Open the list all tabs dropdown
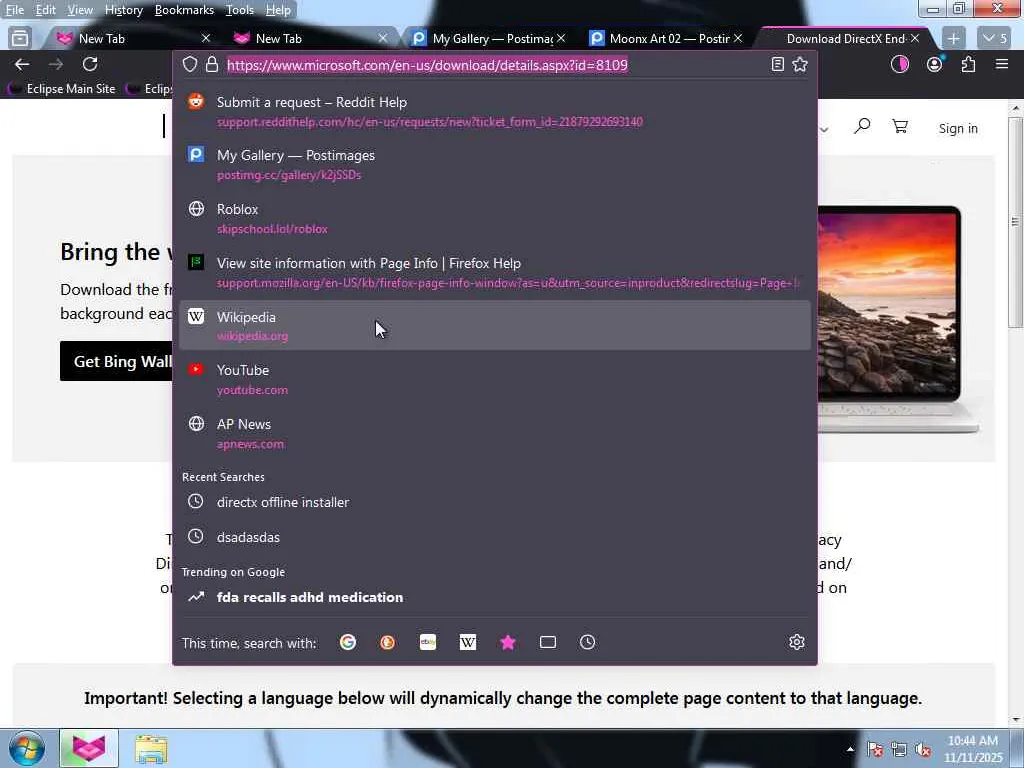The height and width of the screenshot is (768, 1024). 995,39
